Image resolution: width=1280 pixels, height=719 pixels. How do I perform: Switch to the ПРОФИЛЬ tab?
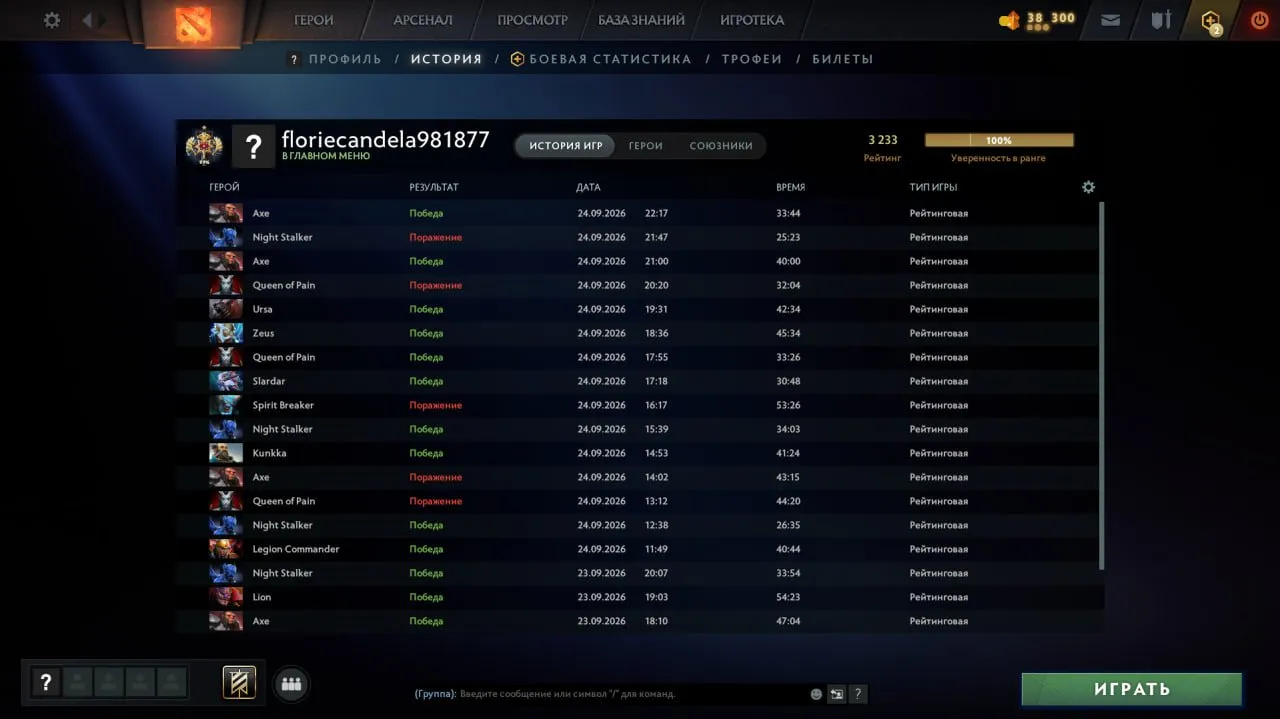click(345, 59)
